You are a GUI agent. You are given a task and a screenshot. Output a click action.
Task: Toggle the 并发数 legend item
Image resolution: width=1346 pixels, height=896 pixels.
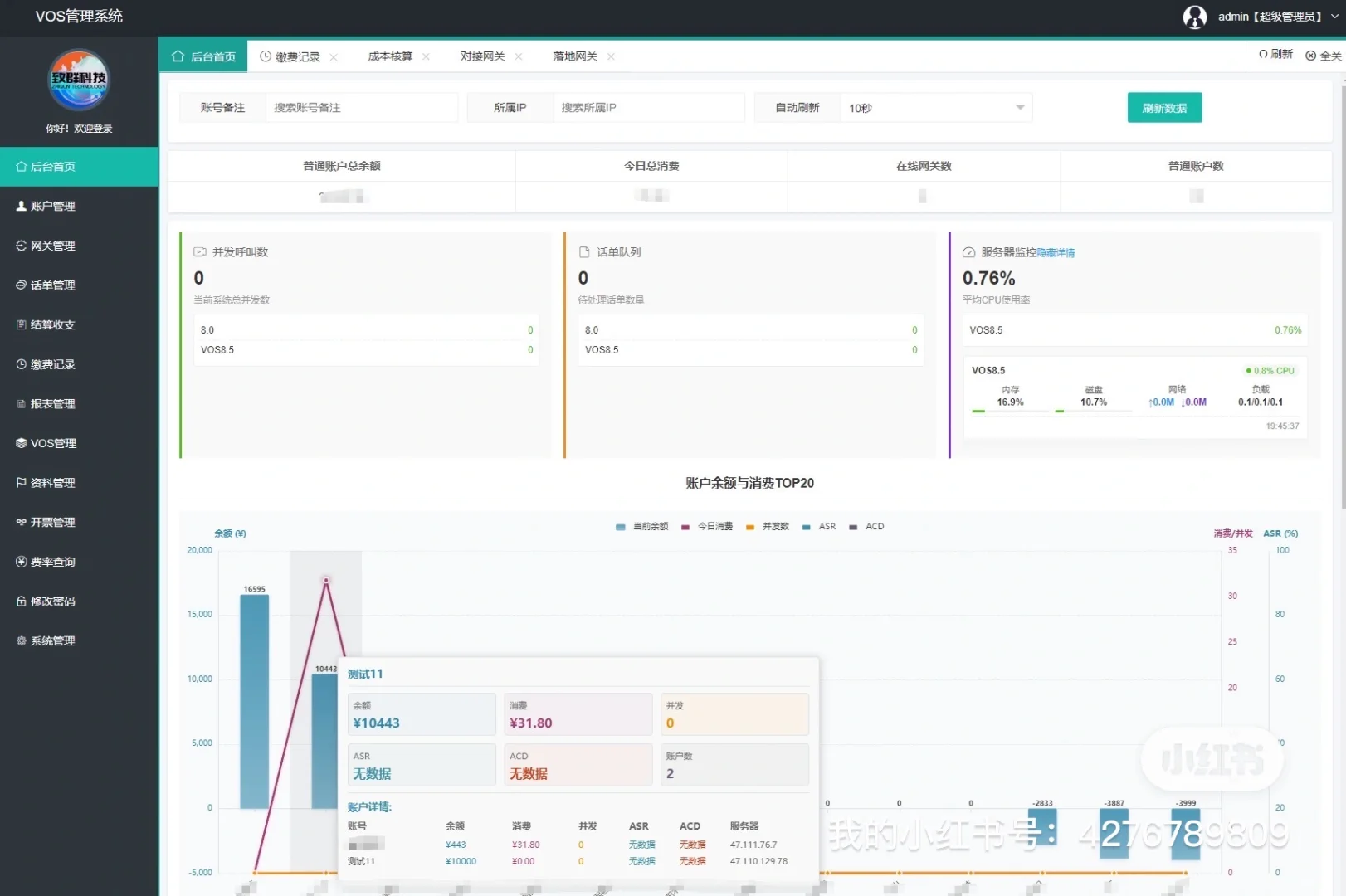coord(768,527)
